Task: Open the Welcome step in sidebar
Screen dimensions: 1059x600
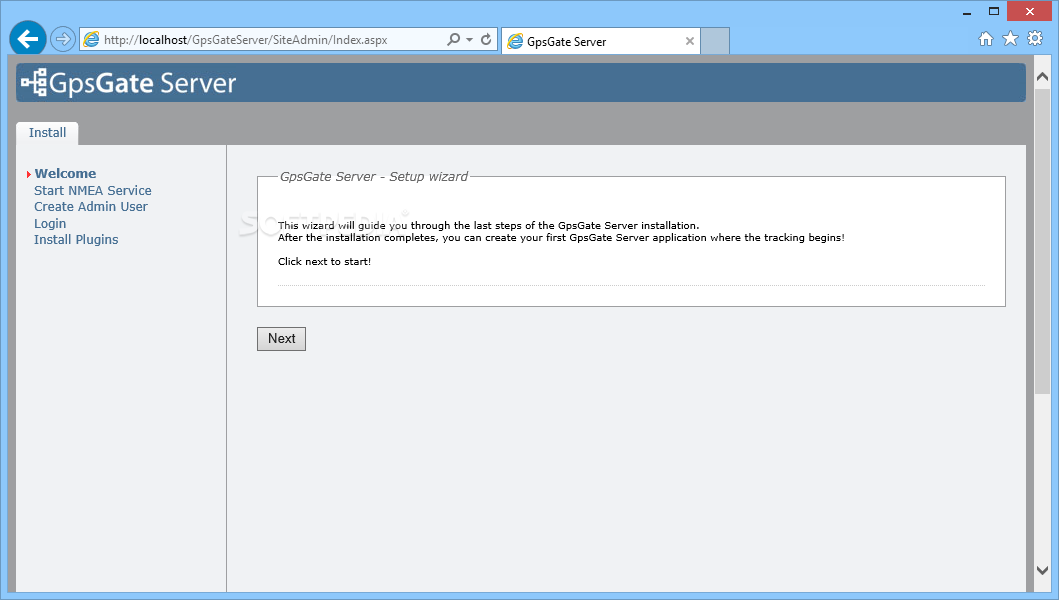Action: click(66, 174)
